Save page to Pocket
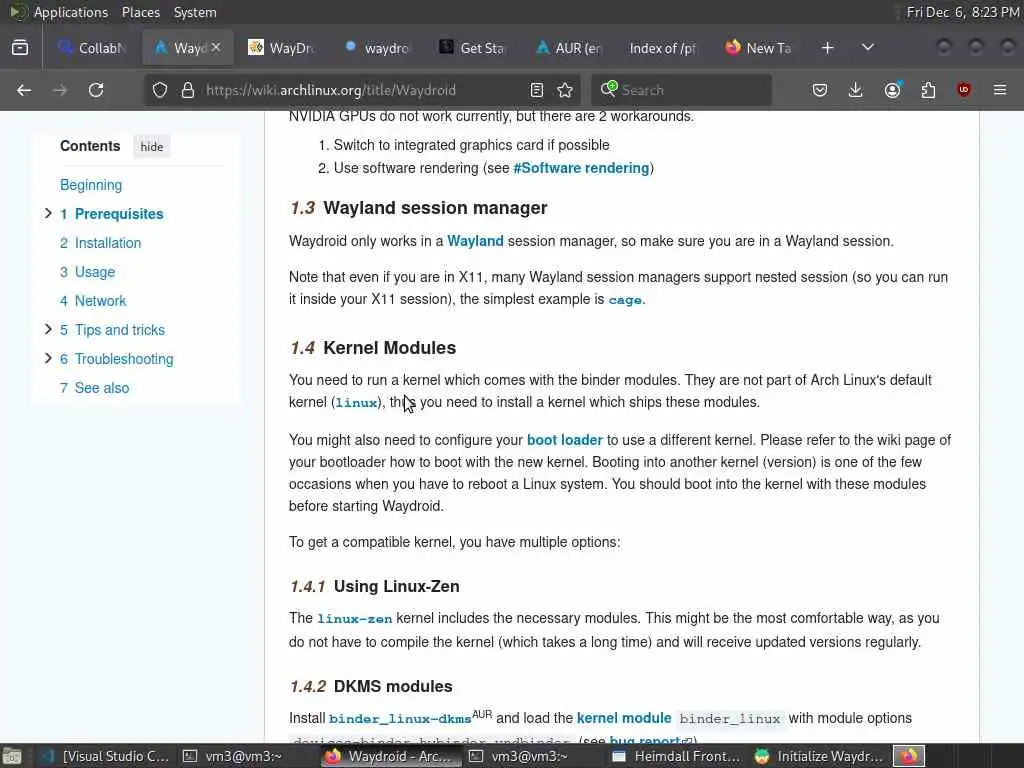 820,90
